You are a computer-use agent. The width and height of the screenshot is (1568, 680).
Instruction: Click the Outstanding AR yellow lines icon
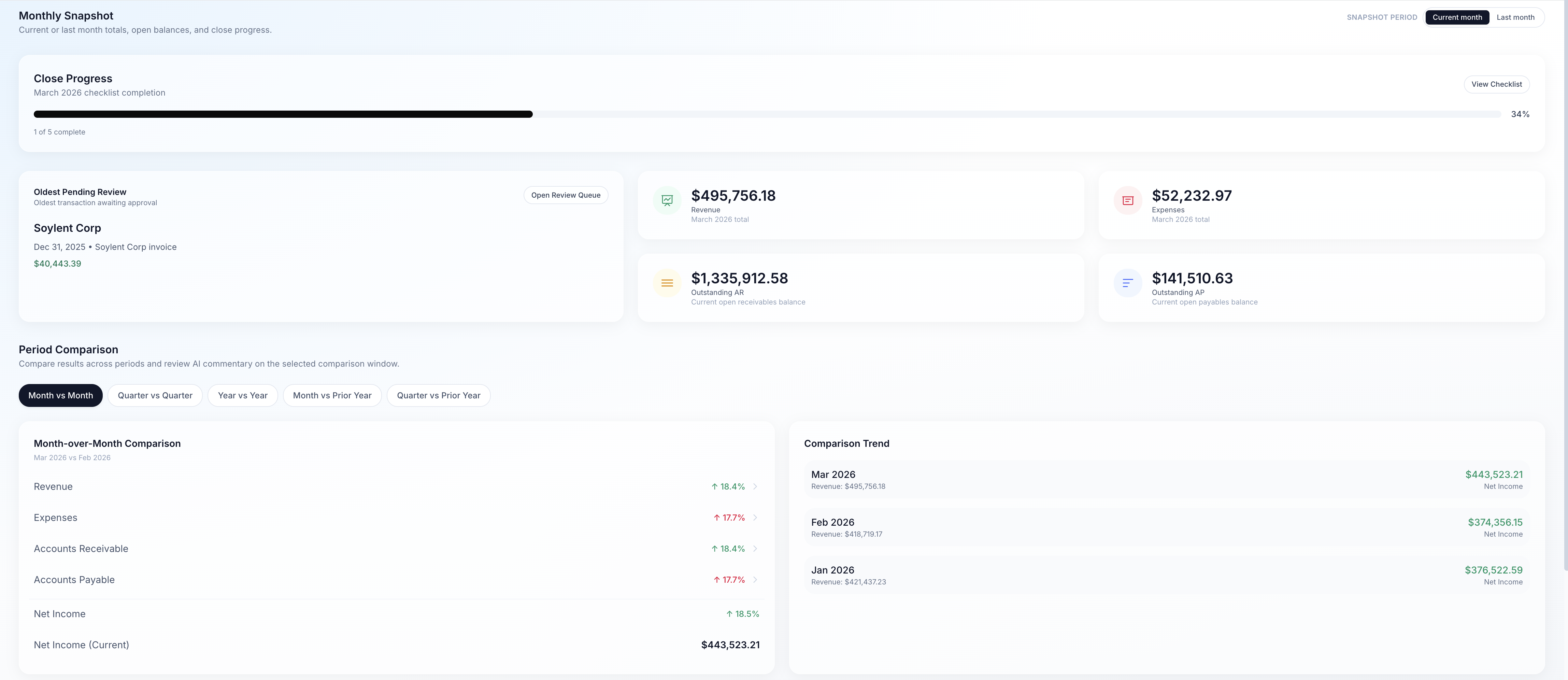(x=667, y=283)
